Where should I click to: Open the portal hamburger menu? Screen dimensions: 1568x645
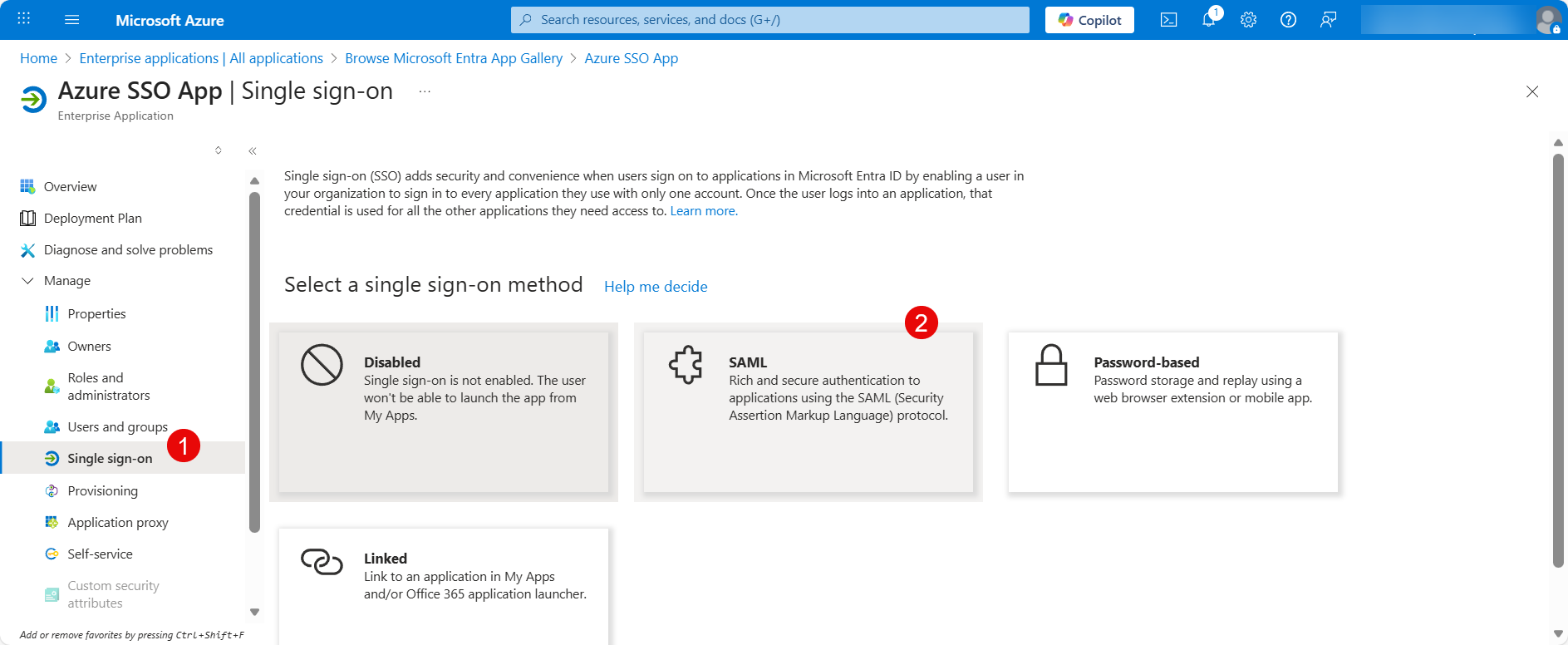[x=72, y=19]
